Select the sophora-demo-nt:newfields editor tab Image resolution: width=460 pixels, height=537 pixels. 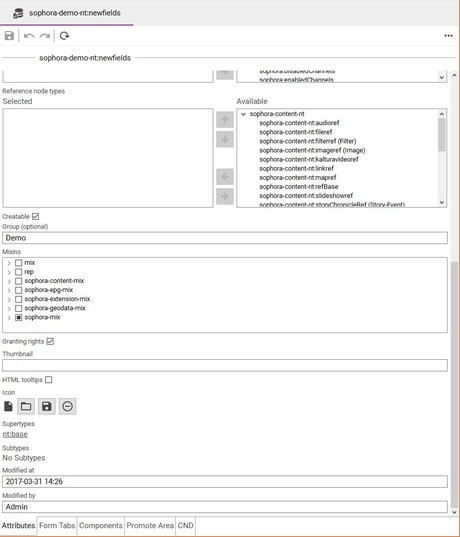click(x=67, y=13)
